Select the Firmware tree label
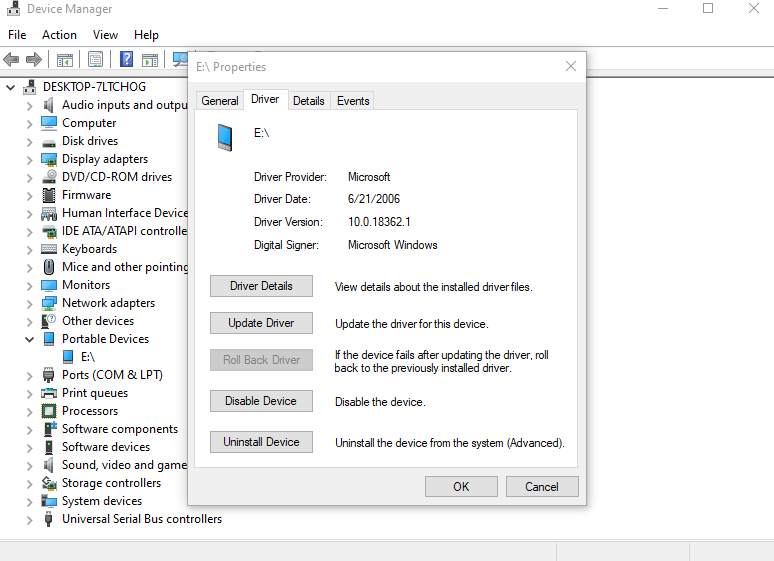The image size is (774, 561). coord(86,195)
